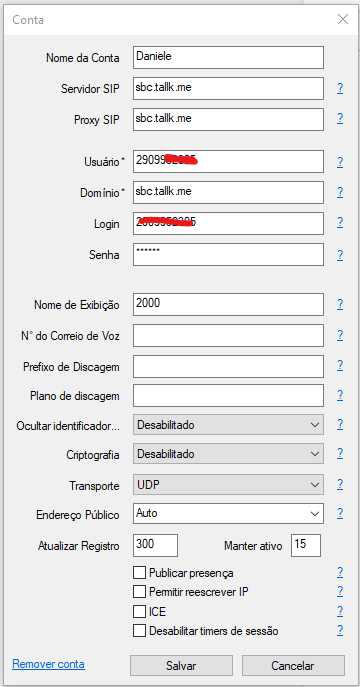Click the Manter ativo value field
This screenshot has height=687, width=360.
coord(306,545)
